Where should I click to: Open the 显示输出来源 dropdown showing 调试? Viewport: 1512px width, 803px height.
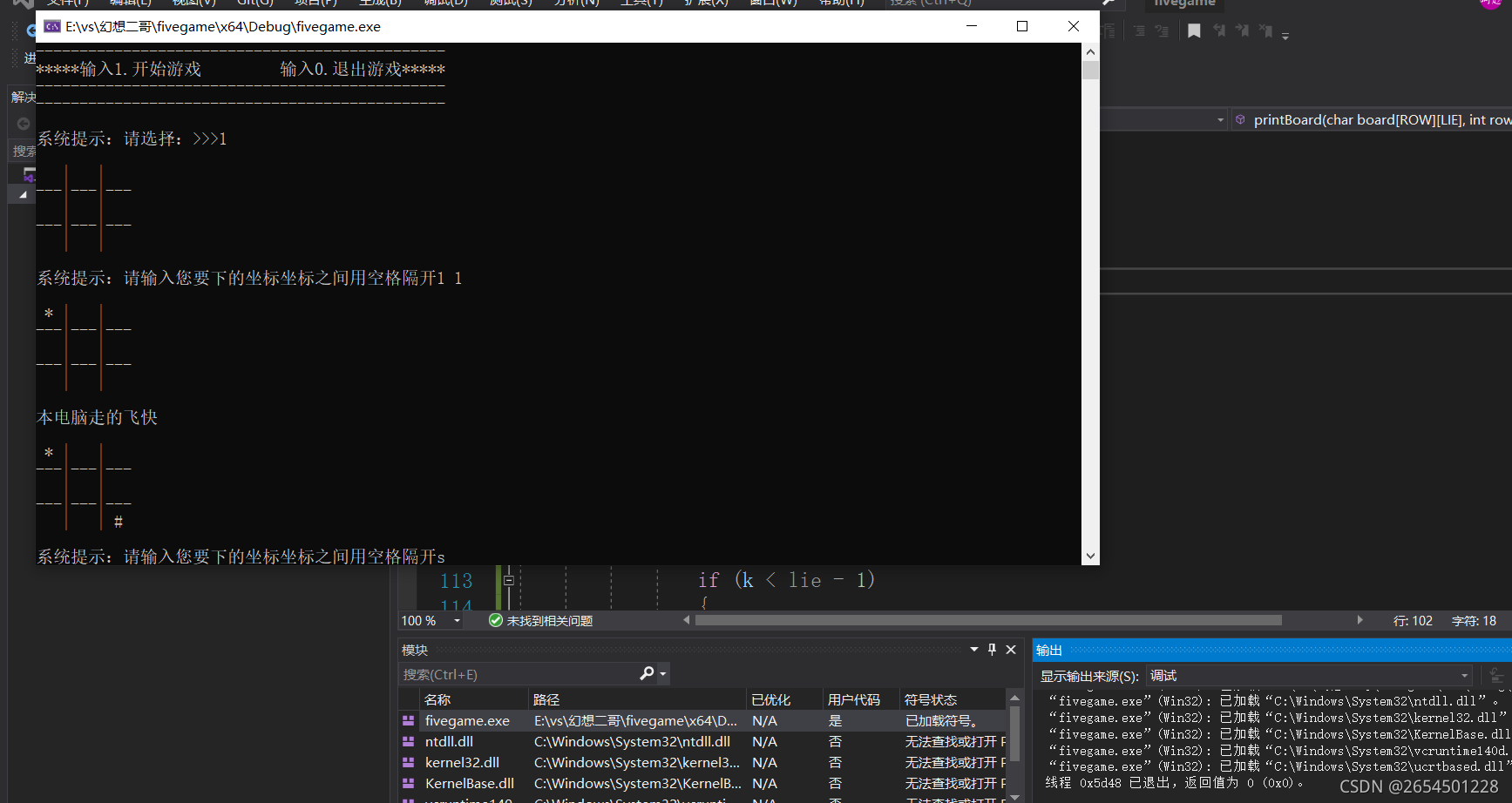pos(1309,676)
